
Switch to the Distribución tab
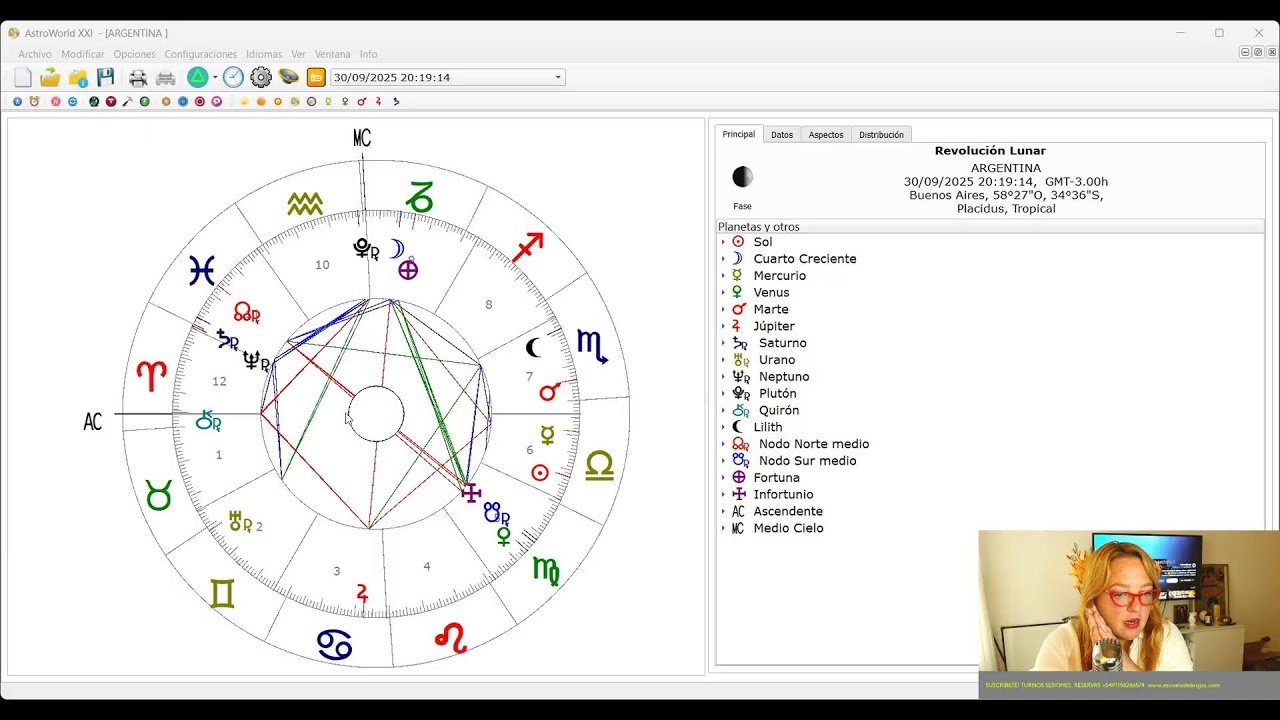click(x=881, y=135)
